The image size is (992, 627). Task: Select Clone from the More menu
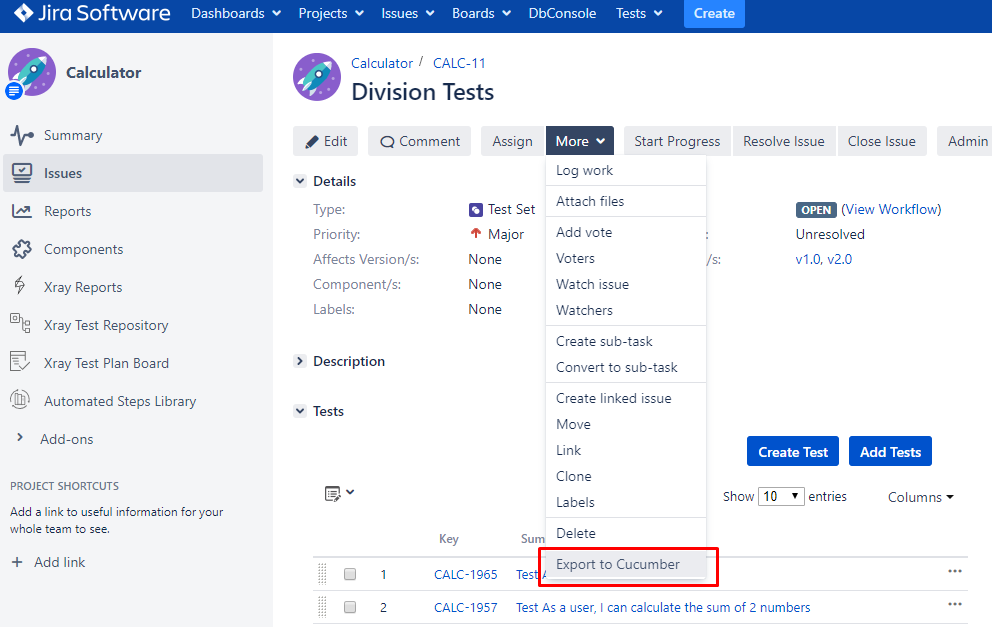tap(626, 476)
